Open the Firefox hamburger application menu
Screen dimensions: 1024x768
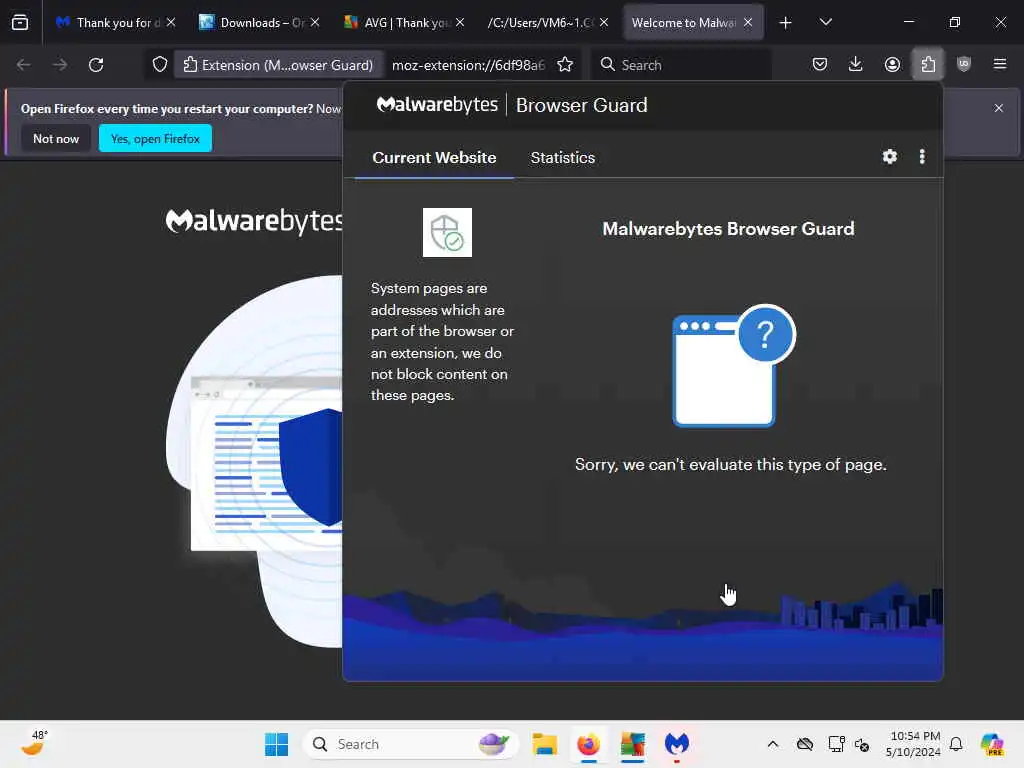[x=1000, y=64]
